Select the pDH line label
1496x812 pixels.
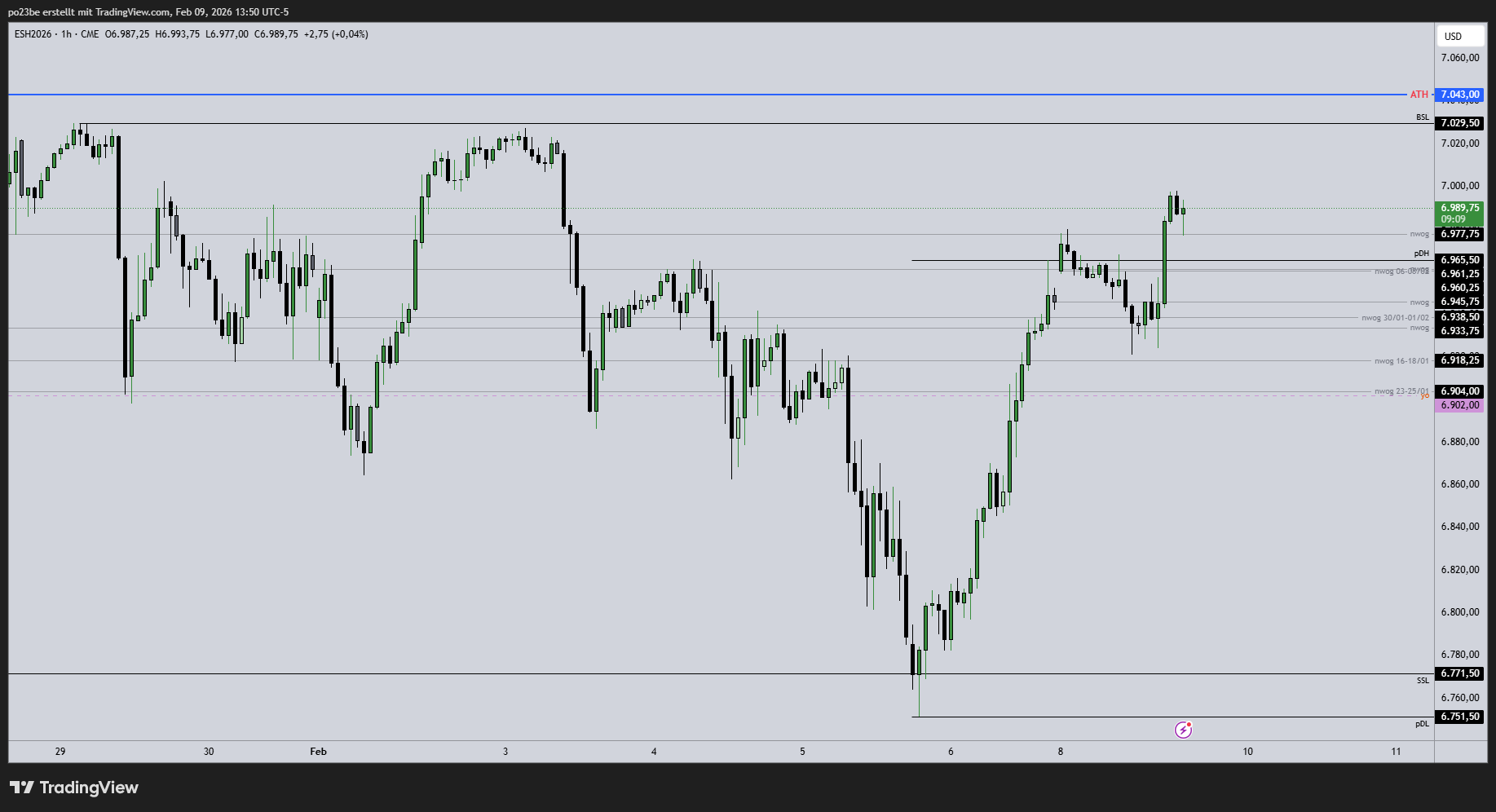(1422, 254)
